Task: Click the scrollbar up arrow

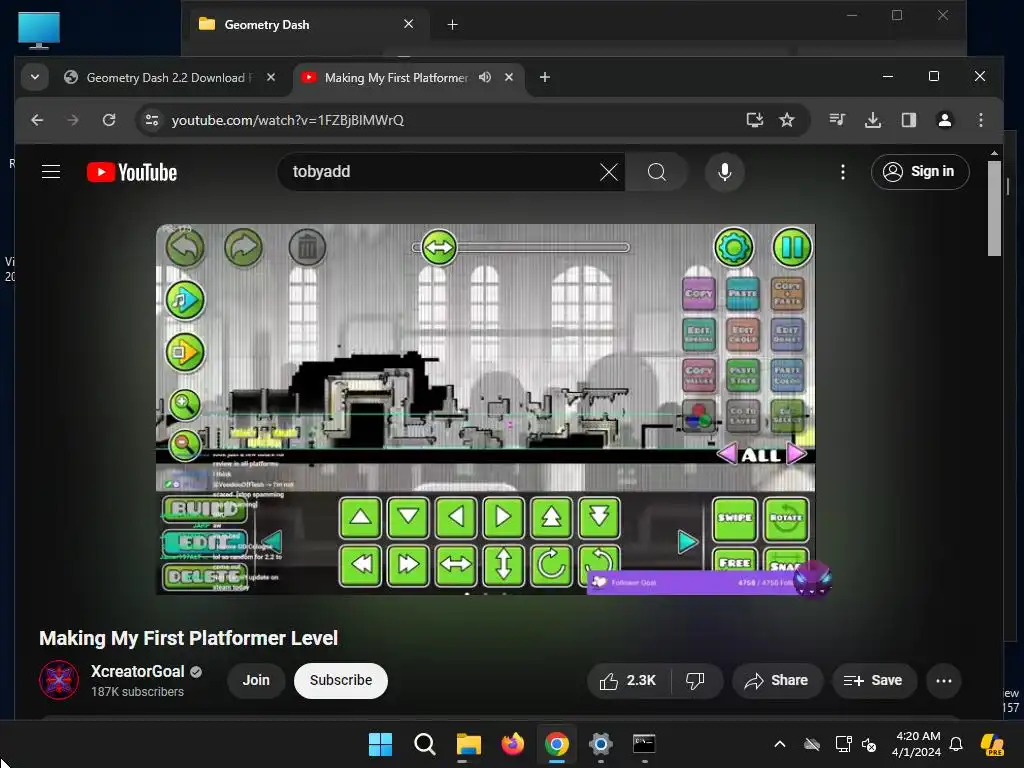Action: coord(994,153)
